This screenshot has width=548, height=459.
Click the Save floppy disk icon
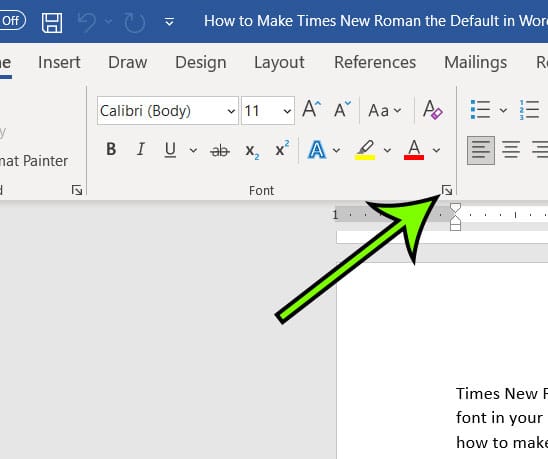(x=52, y=23)
